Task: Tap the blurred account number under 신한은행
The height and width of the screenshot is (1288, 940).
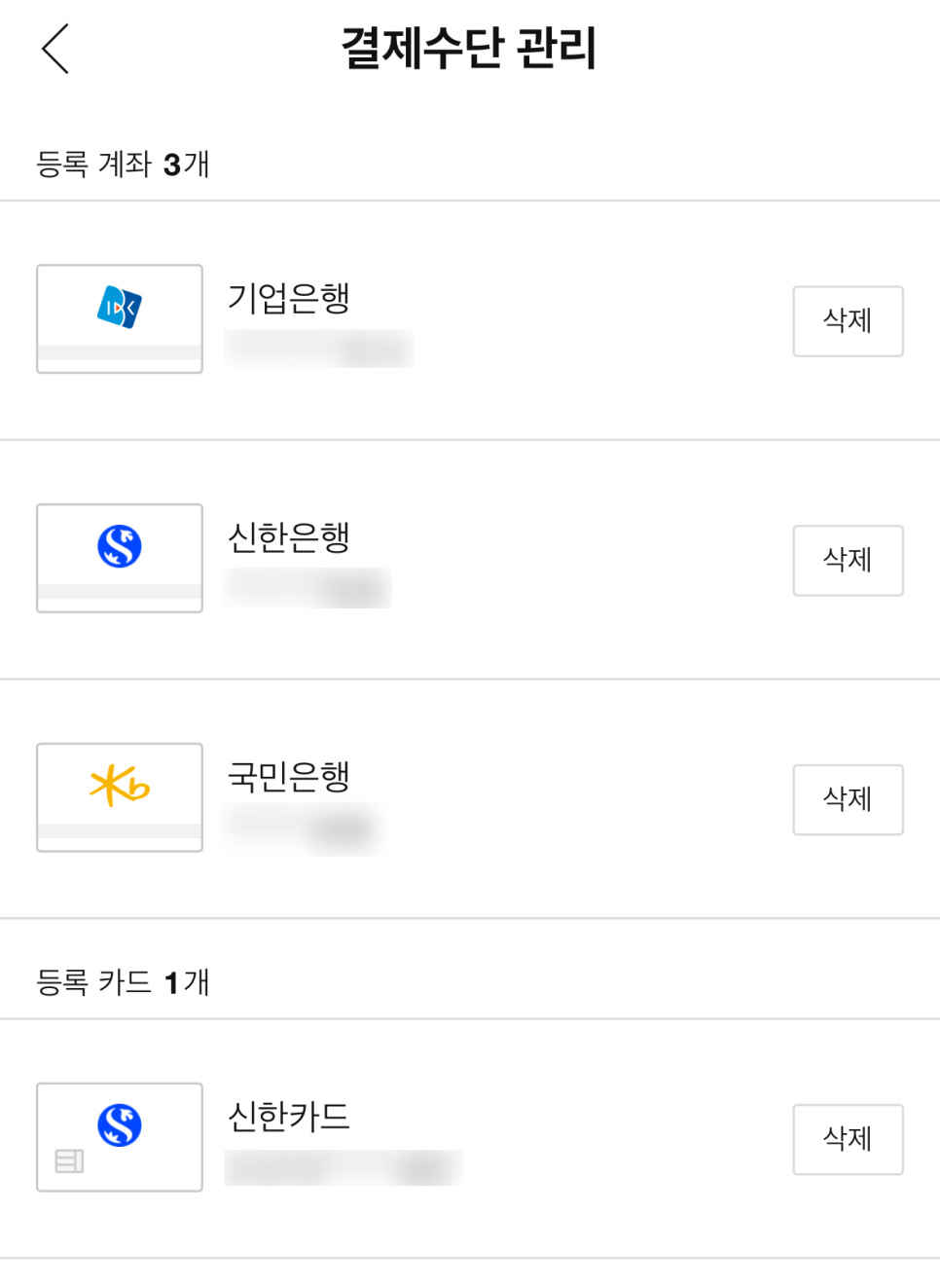Action: tap(307, 588)
